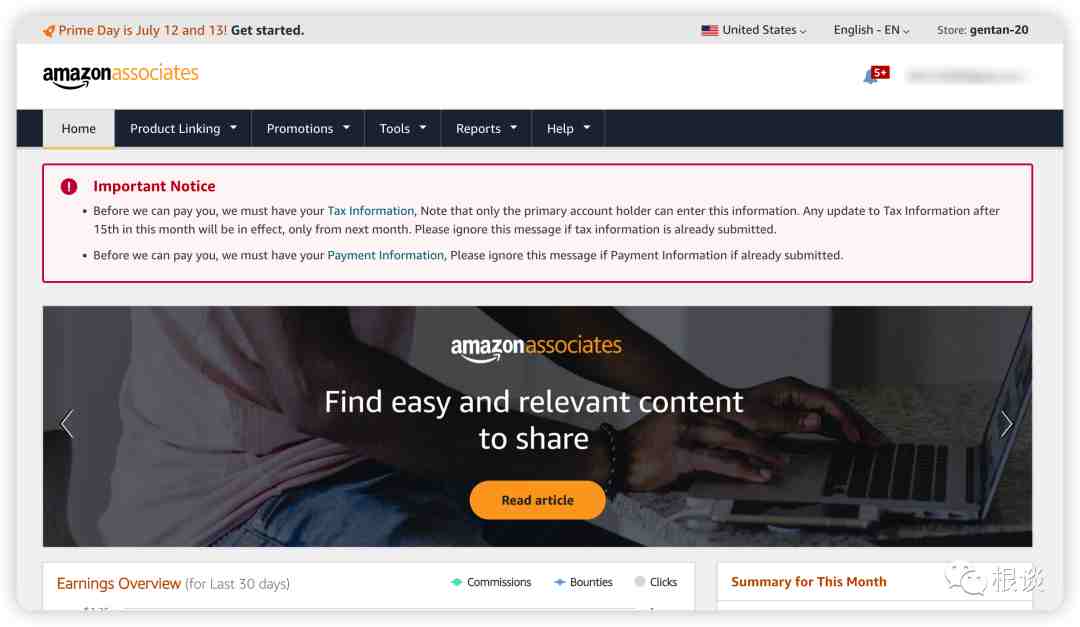
Task: Toggle Bounties series in chart legend
Action: click(583, 582)
